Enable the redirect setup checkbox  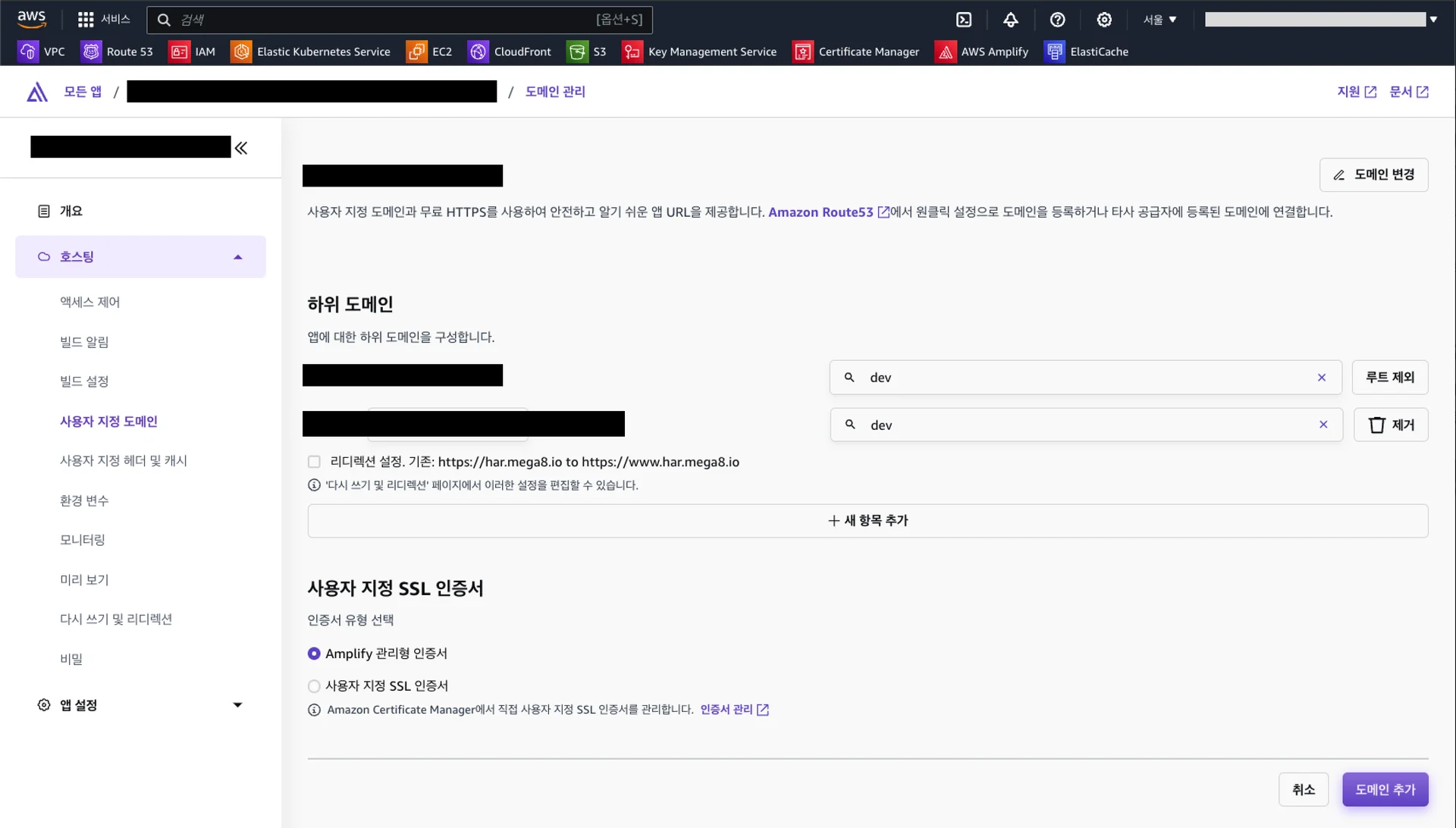314,462
